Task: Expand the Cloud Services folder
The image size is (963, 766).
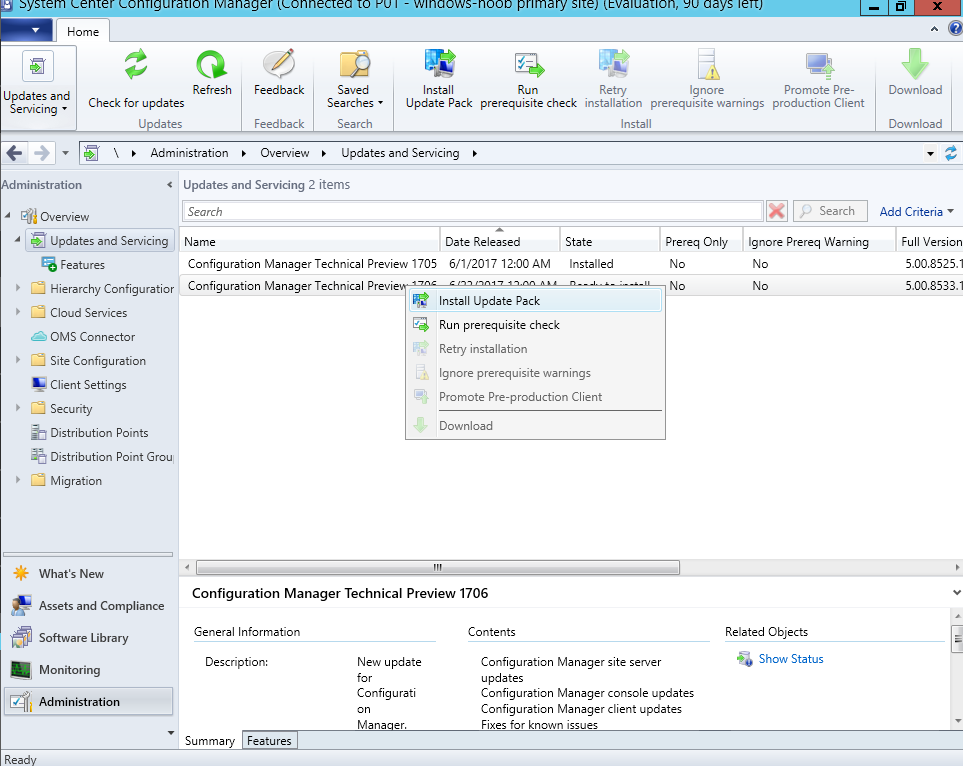Action: click(18, 311)
